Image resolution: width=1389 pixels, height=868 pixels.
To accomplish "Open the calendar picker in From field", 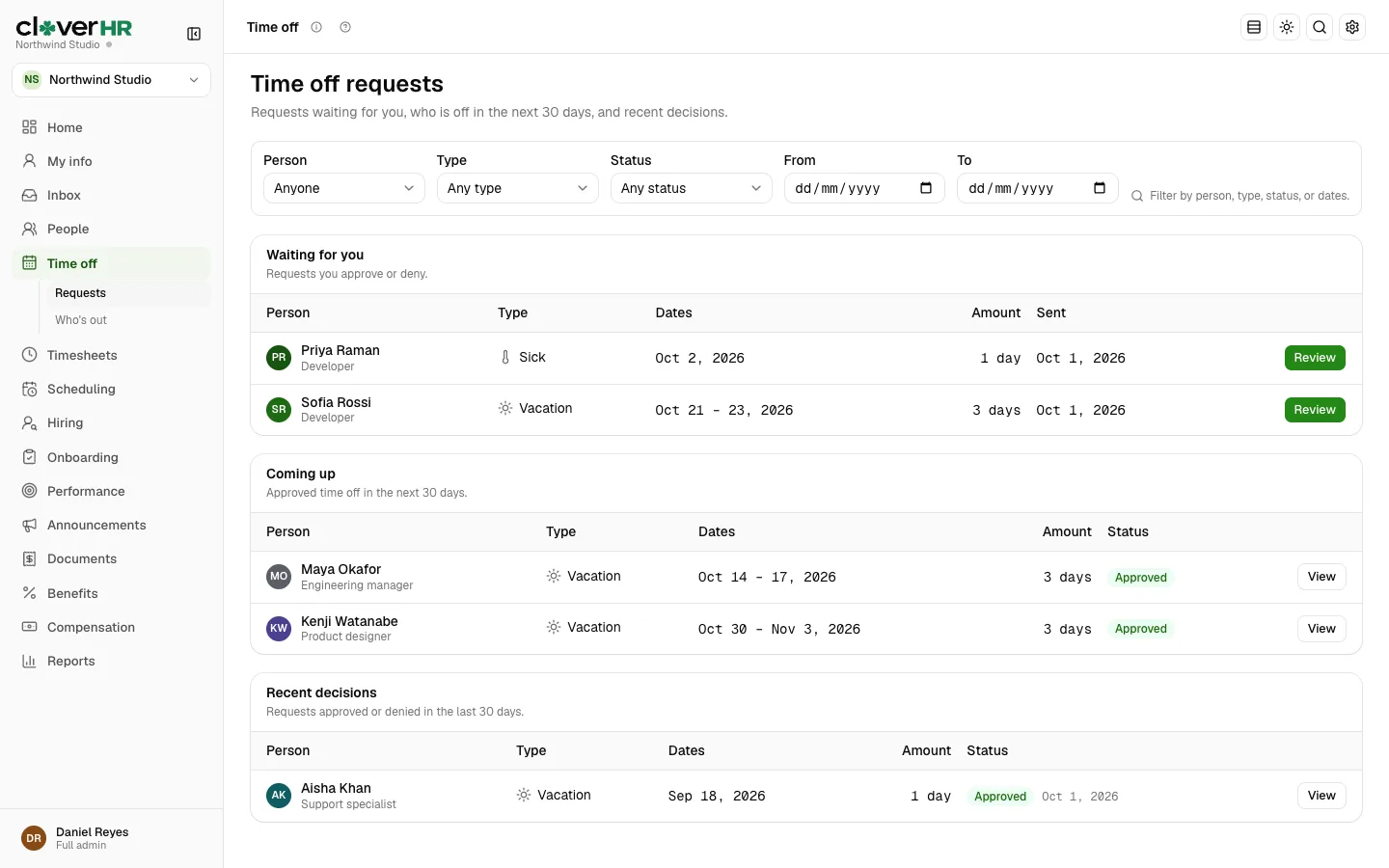I will tap(926, 188).
